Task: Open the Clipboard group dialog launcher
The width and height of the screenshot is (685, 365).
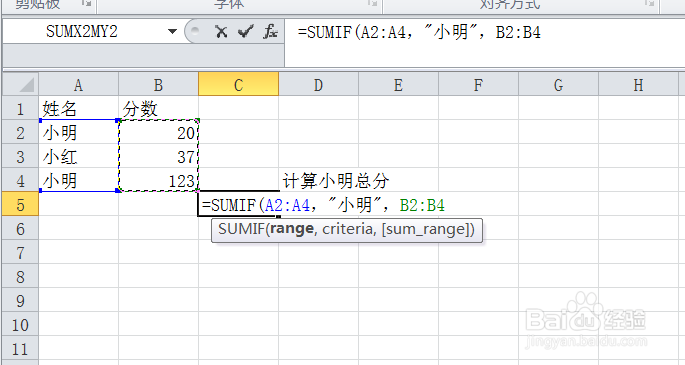Action: pyautogui.click(x=86, y=3)
